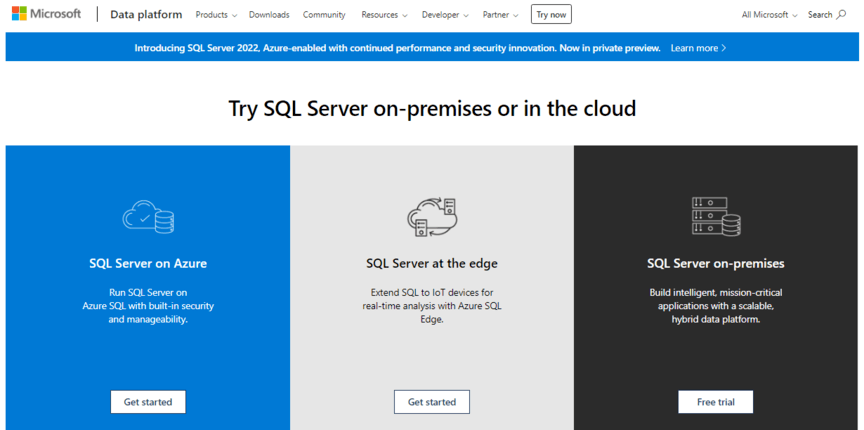Click the search magnifier icon
Screen dimensions: 864x430
pos(841,15)
